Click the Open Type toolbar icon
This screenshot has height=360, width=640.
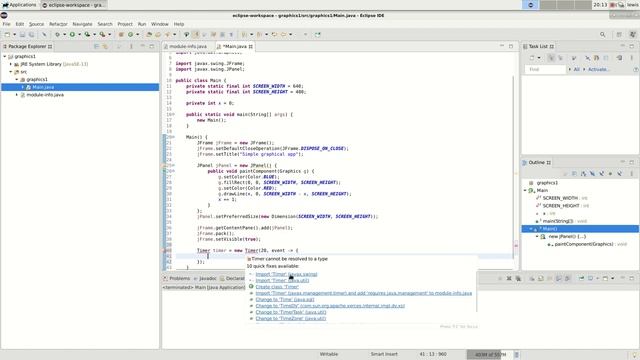[149, 35]
